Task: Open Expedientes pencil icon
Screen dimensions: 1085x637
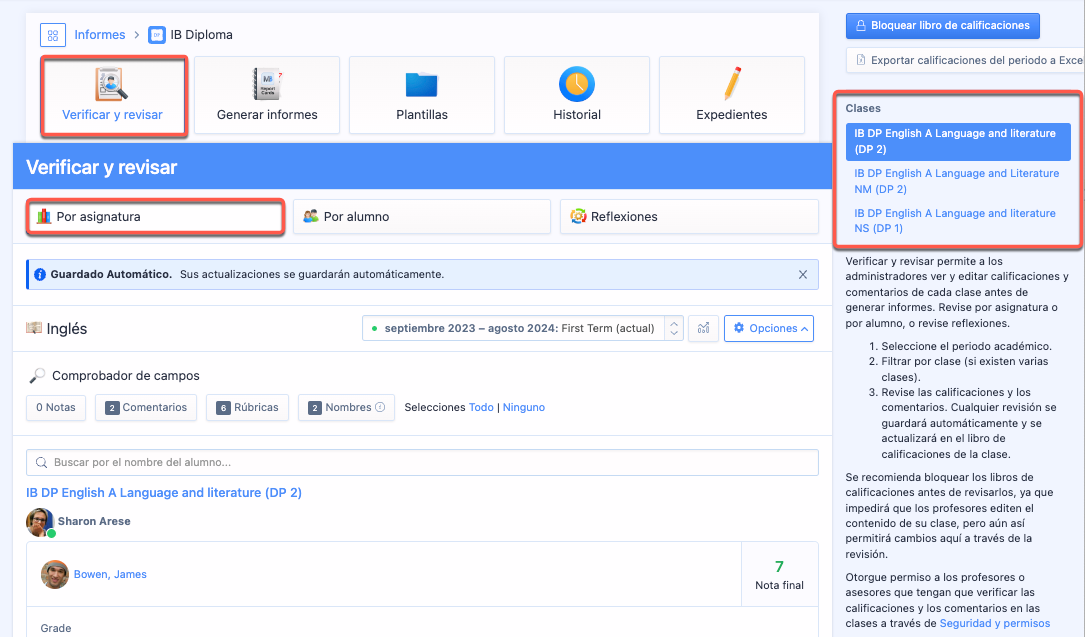Action: (x=732, y=84)
